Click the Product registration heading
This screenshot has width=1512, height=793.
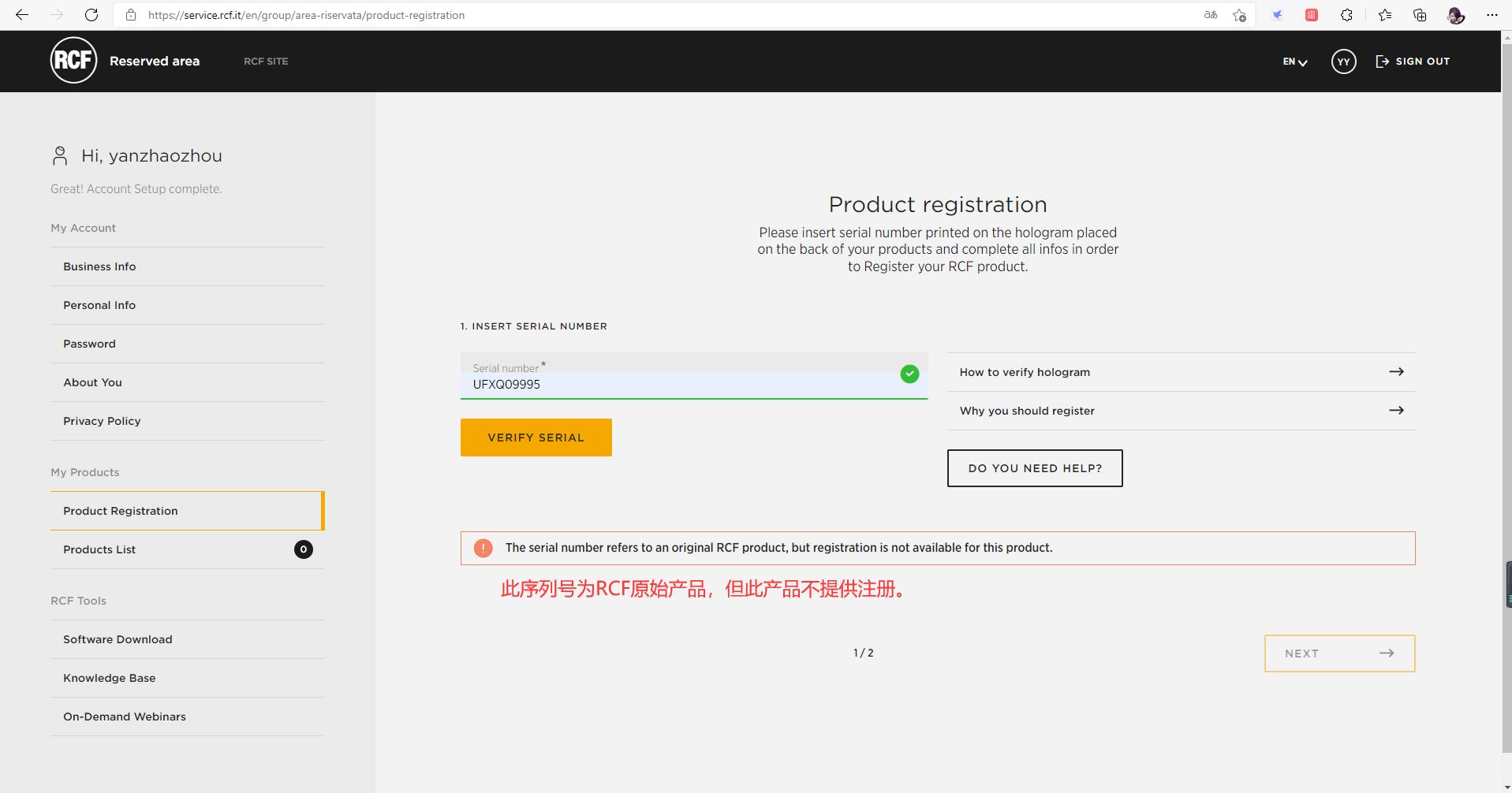(938, 205)
